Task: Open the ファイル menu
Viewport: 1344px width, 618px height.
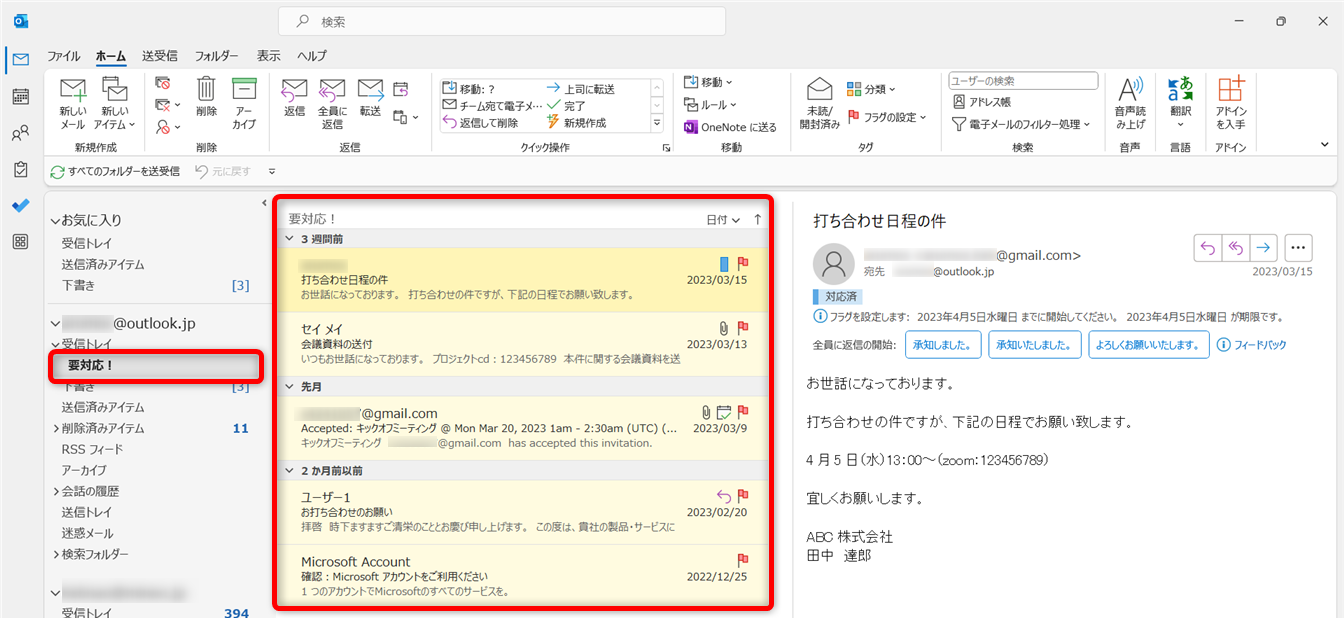Action: [x=64, y=56]
